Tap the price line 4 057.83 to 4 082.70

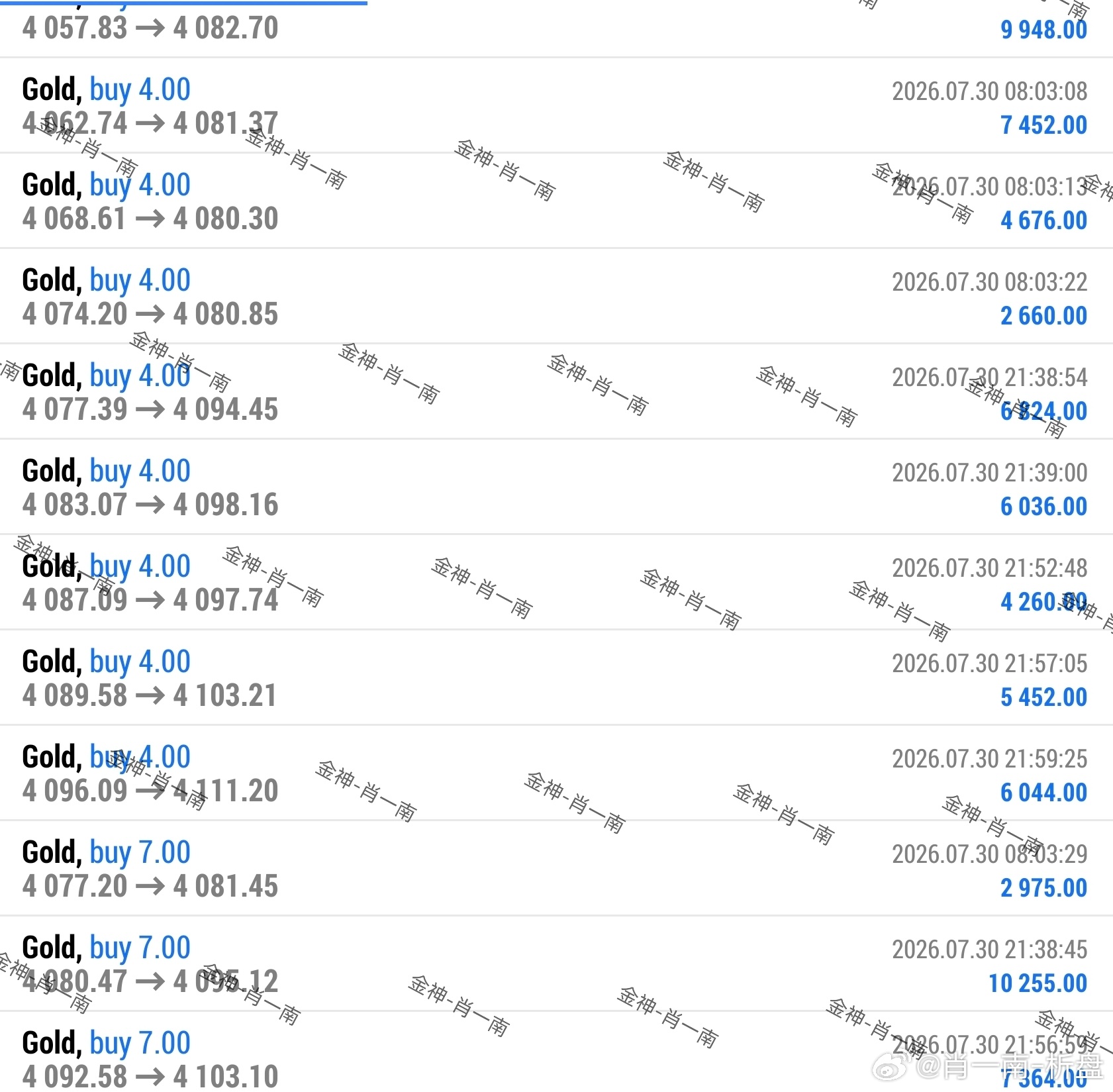pos(150,28)
